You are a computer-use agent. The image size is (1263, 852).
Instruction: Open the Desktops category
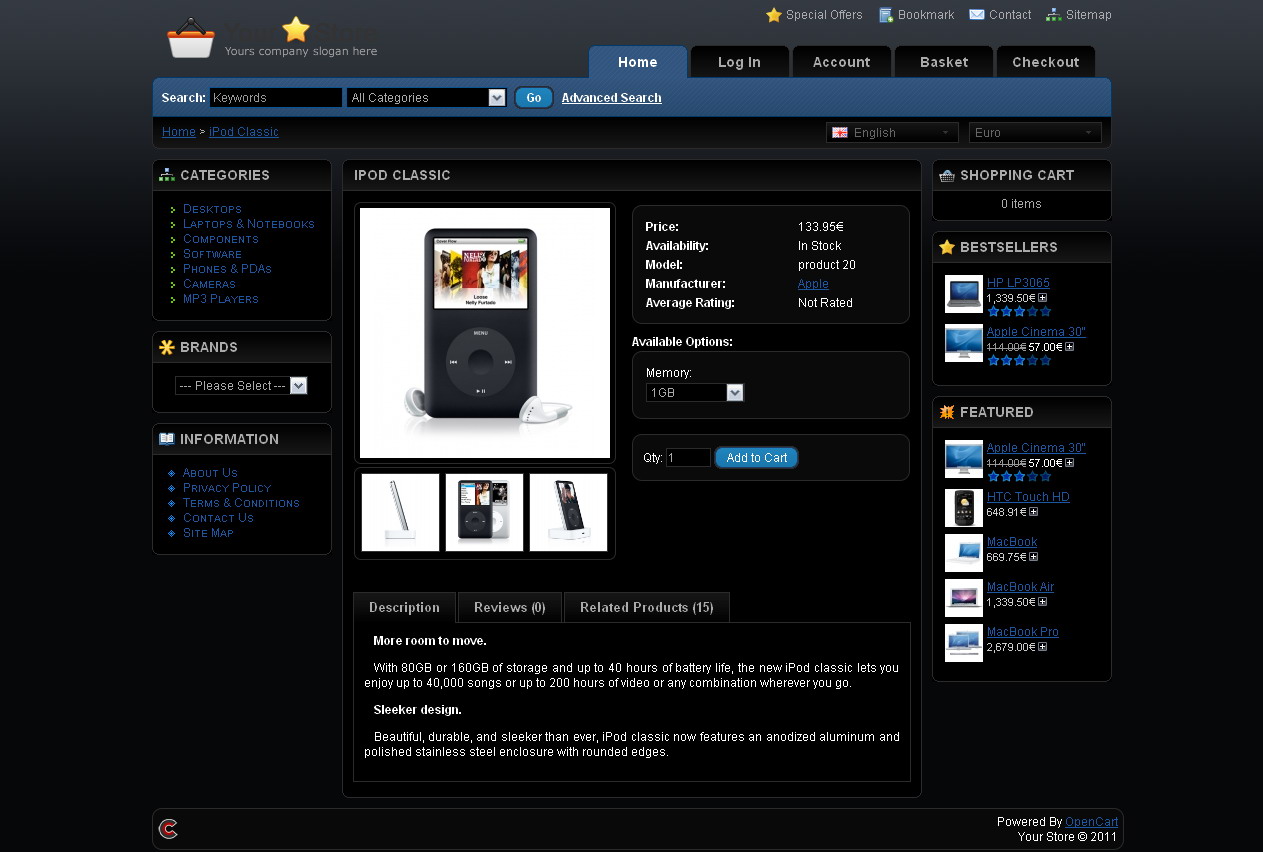[212, 209]
